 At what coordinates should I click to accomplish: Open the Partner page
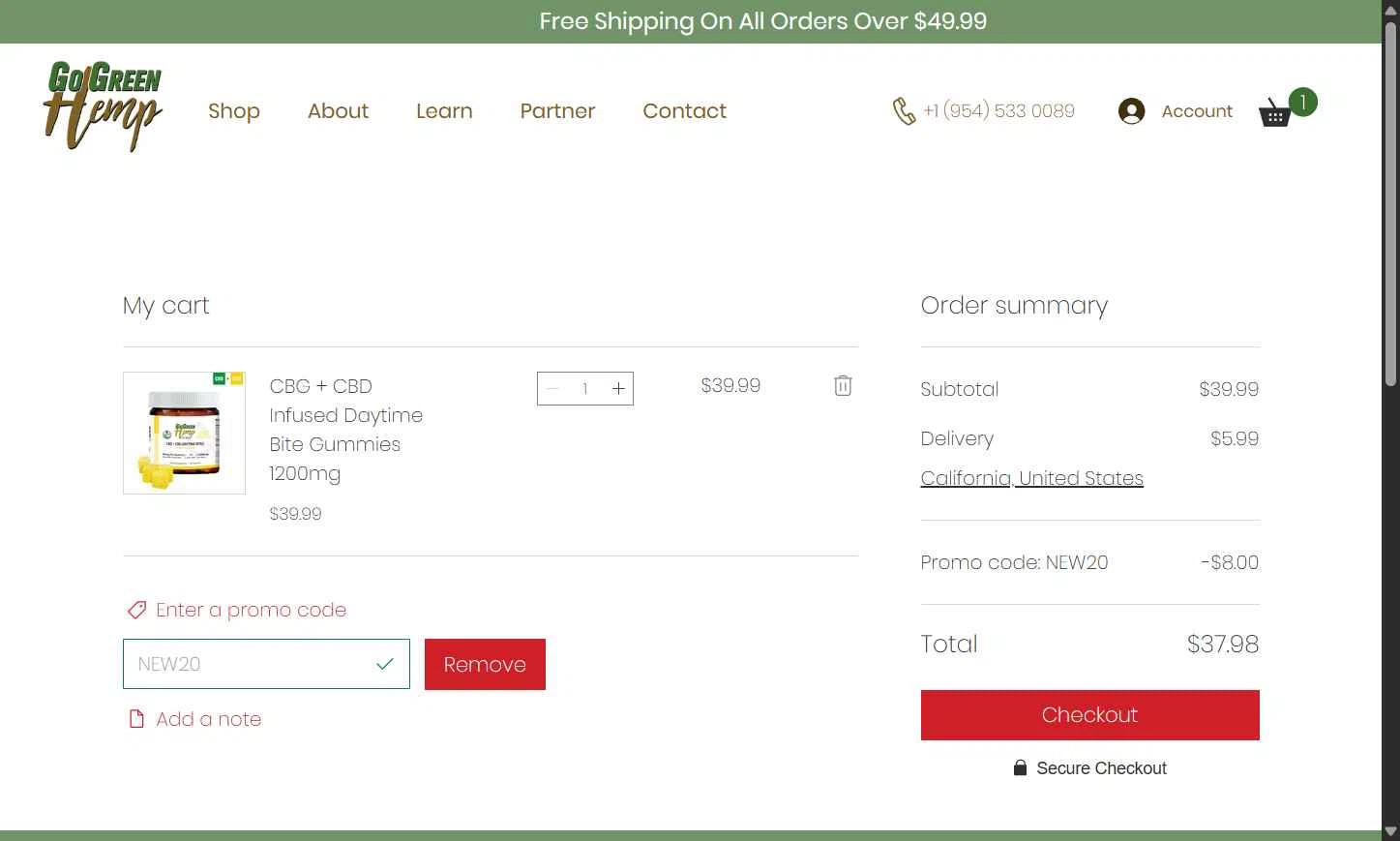click(x=557, y=111)
